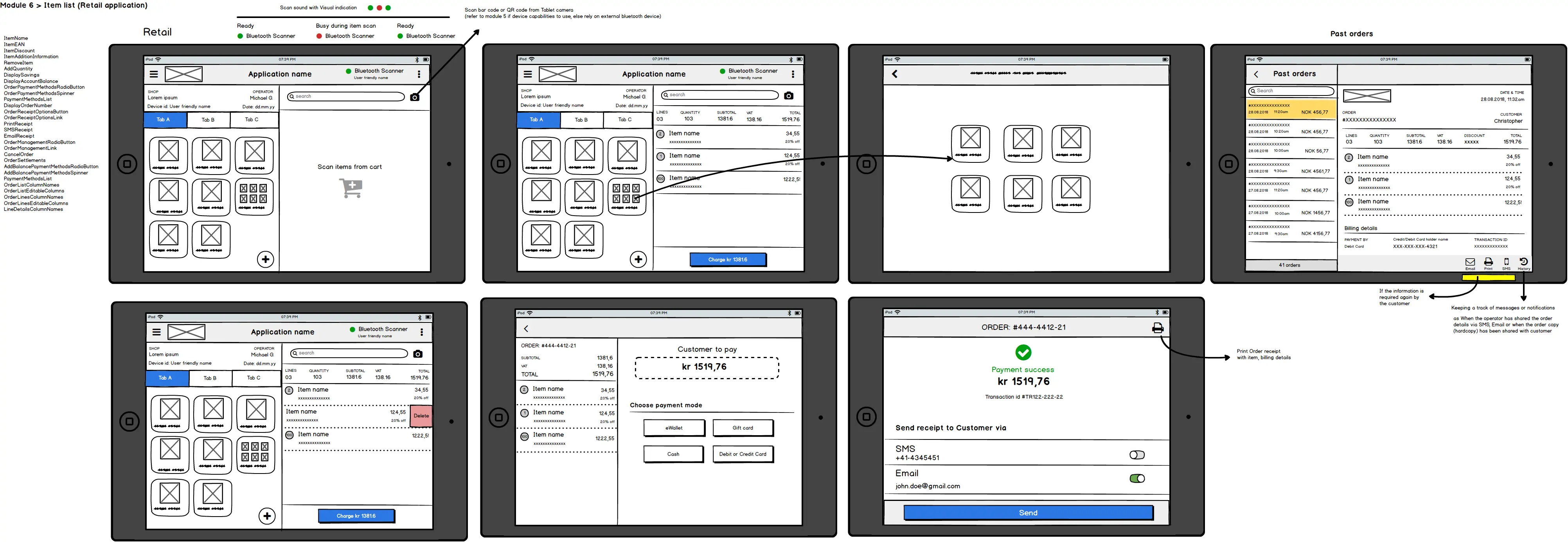Select eWallet payment mode

point(674,428)
